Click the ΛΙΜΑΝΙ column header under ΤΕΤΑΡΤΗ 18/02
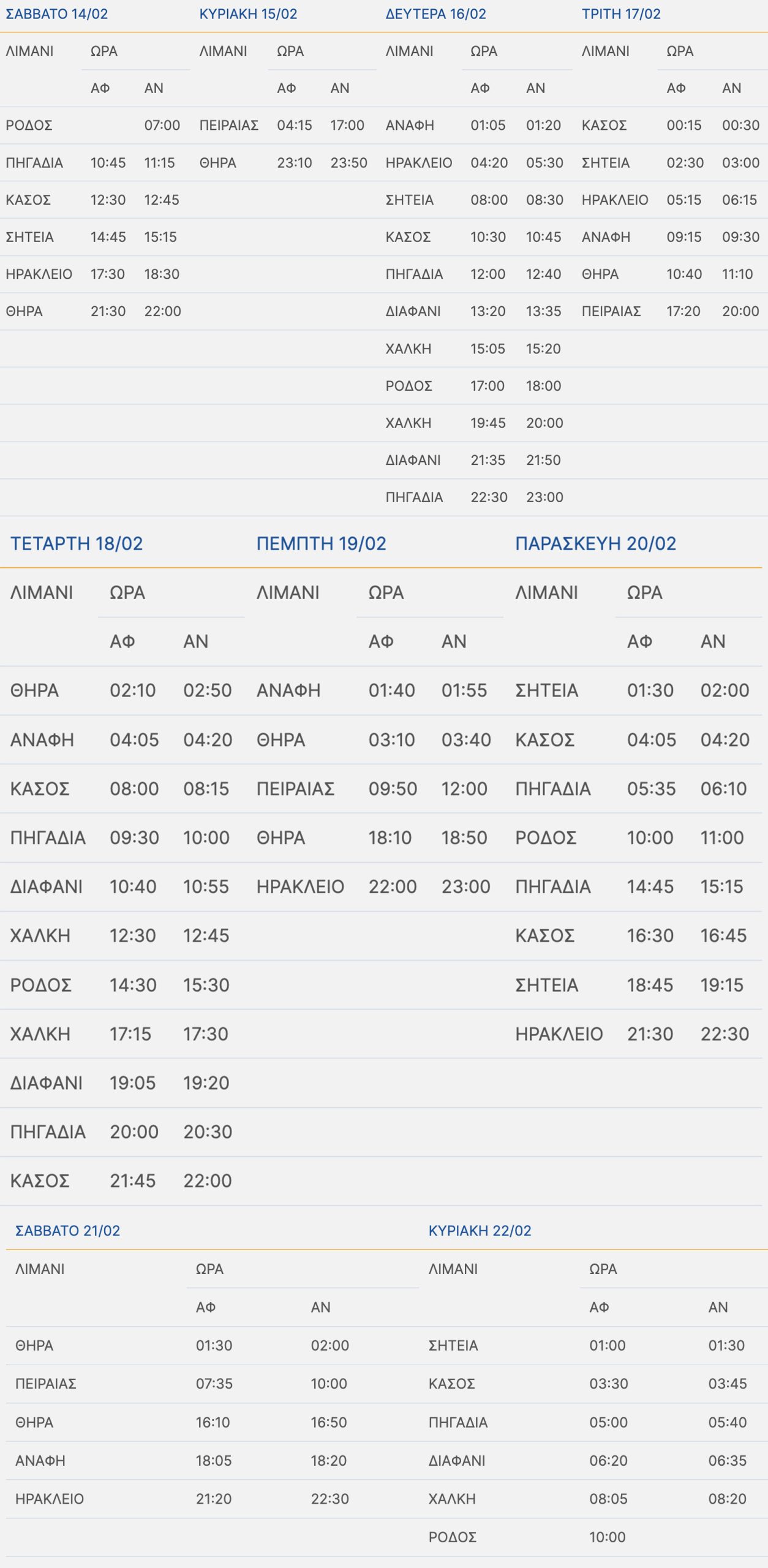The image size is (768, 1568). pyautogui.click(x=42, y=592)
